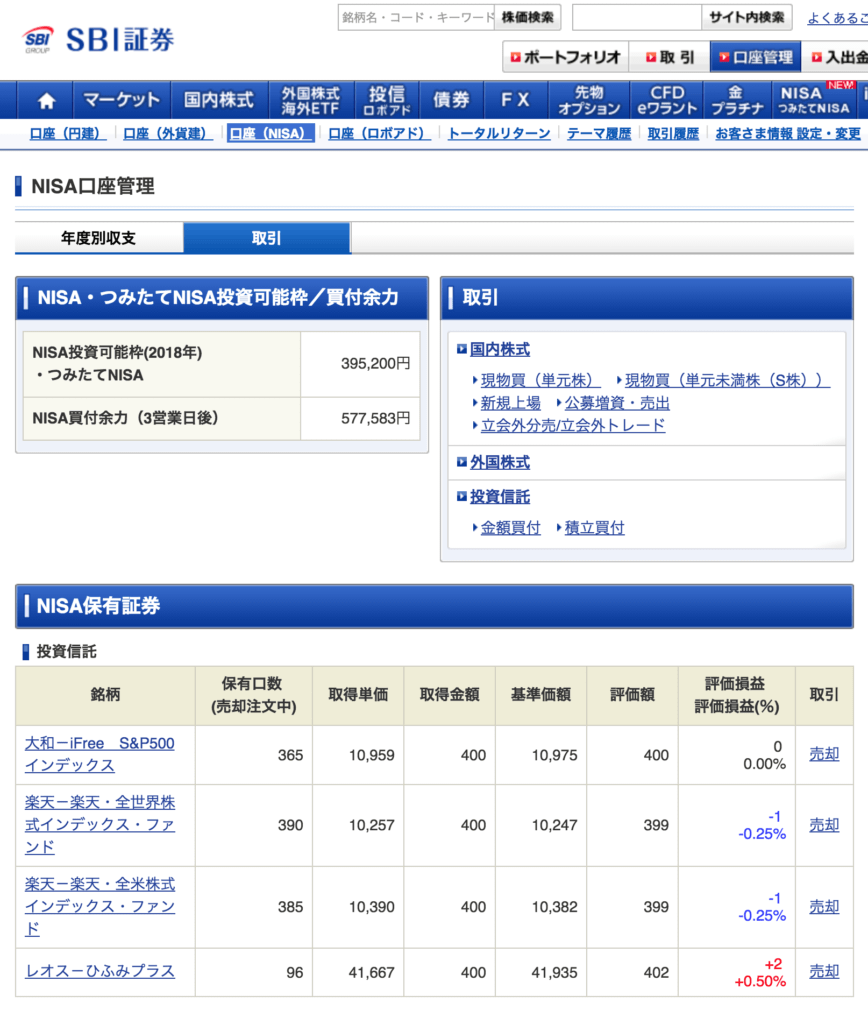Open the 投信 ロボアド menu
The height and width of the screenshot is (1024, 868).
point(387,101)
